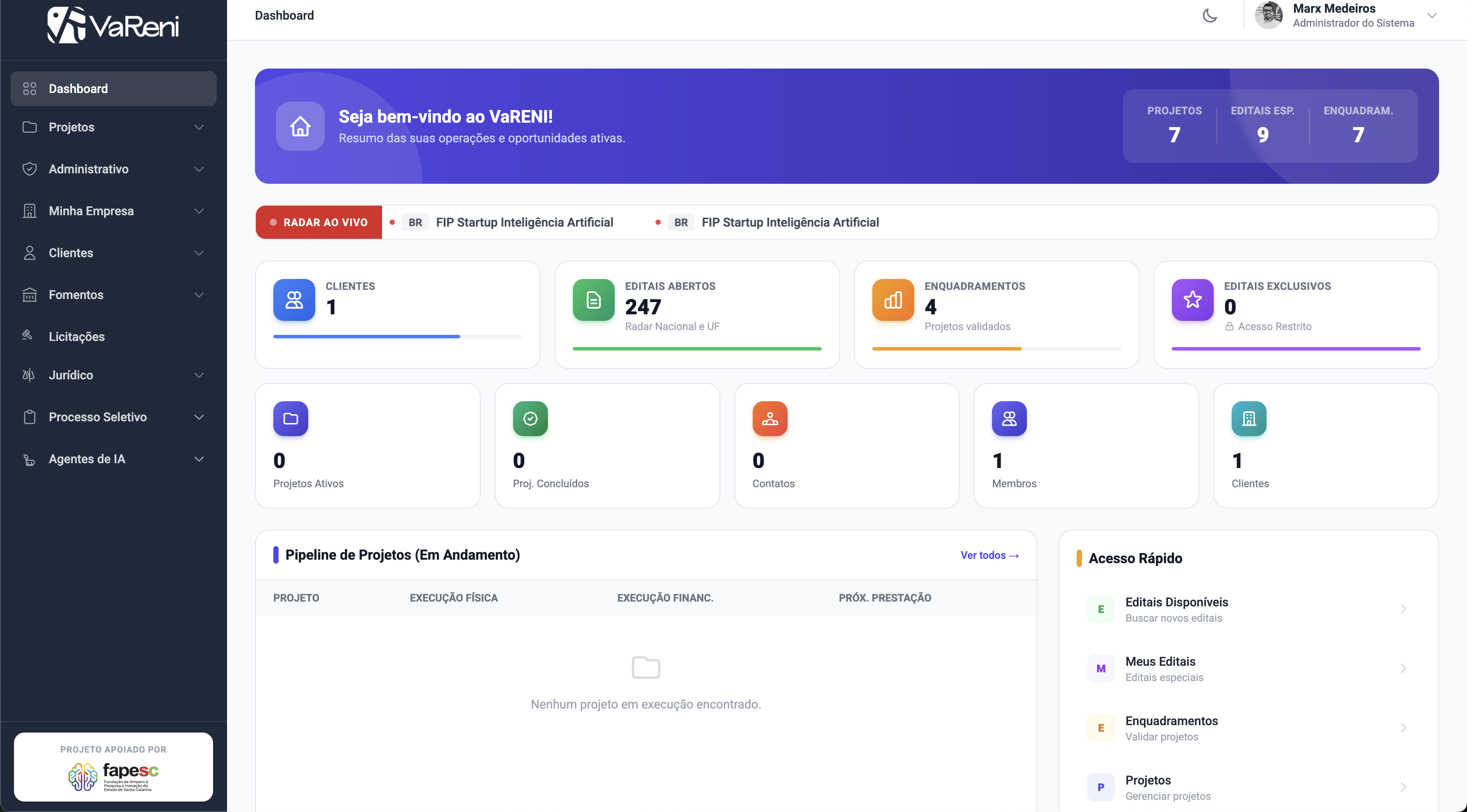Screen dimensions: 1467x812
Task: Click chevron arrow on Editais Disponíveis row
Action: click(x=1403, y=609)
